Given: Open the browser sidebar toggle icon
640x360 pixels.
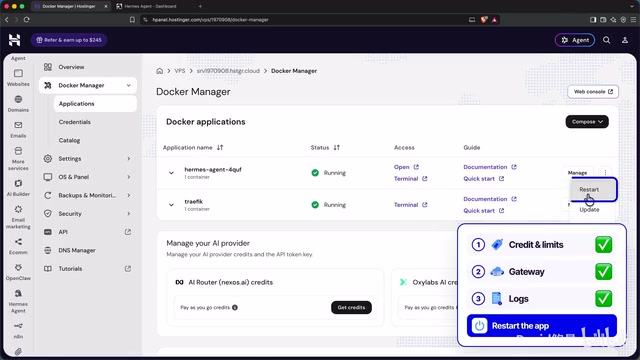Looking at the screenshot, I should tap(593, 20).
